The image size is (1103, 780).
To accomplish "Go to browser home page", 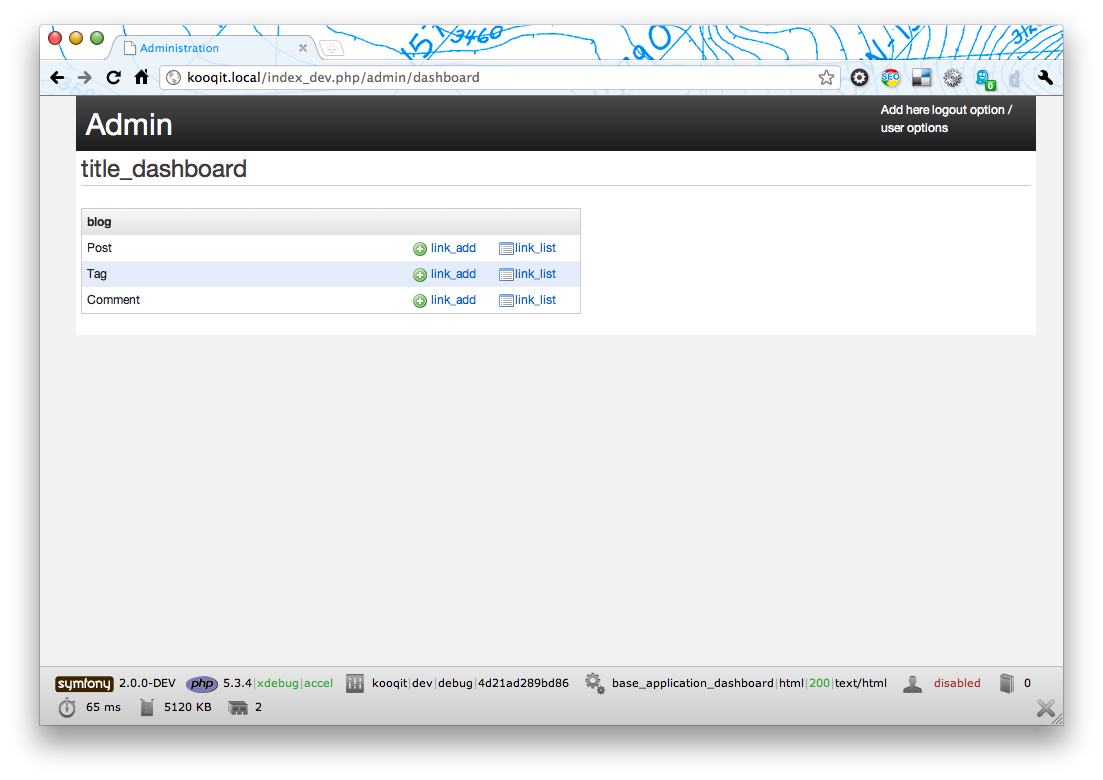I will (142, 78).
